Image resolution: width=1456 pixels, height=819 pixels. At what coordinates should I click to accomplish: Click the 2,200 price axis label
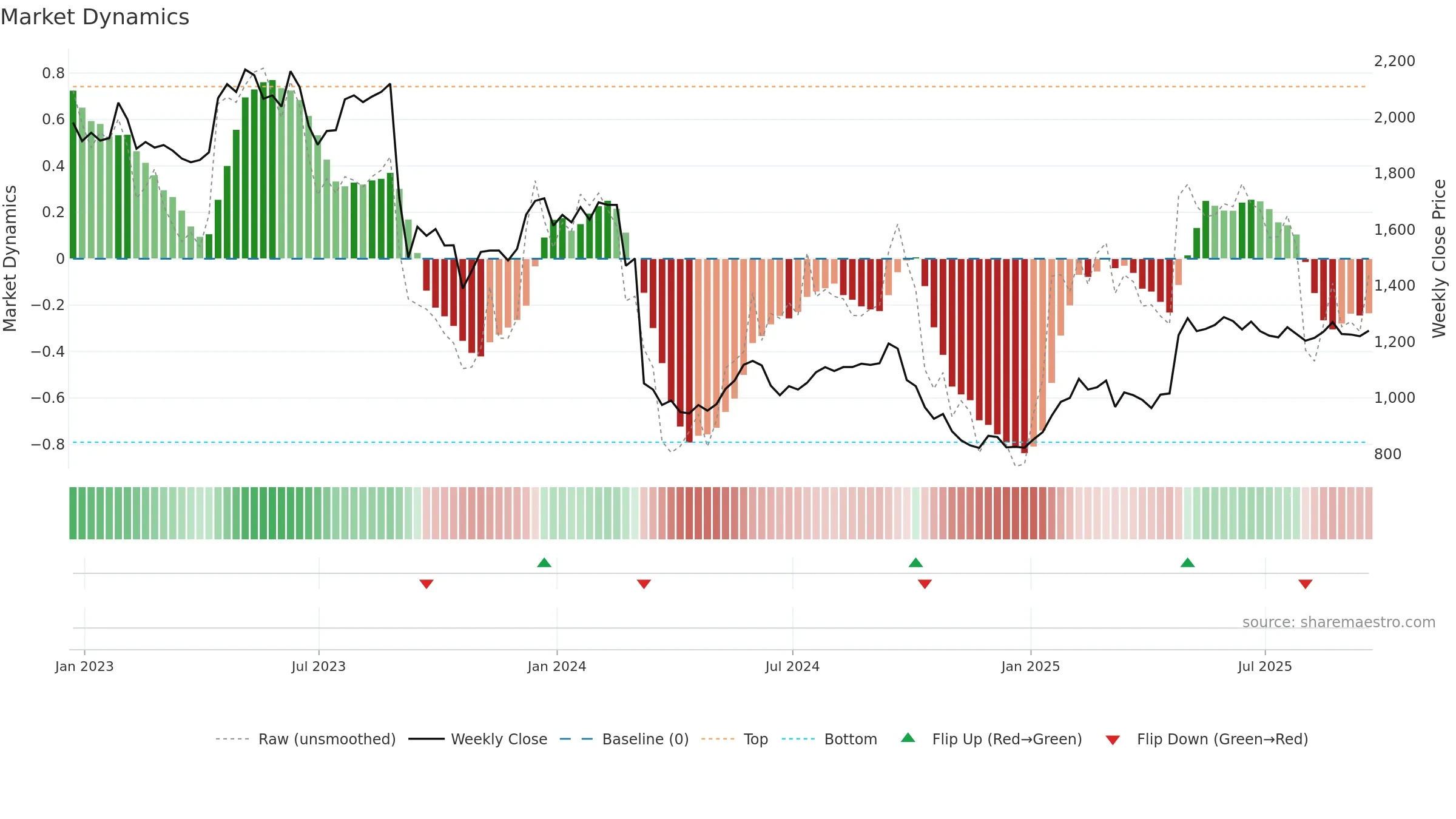tap(1394, 61)
